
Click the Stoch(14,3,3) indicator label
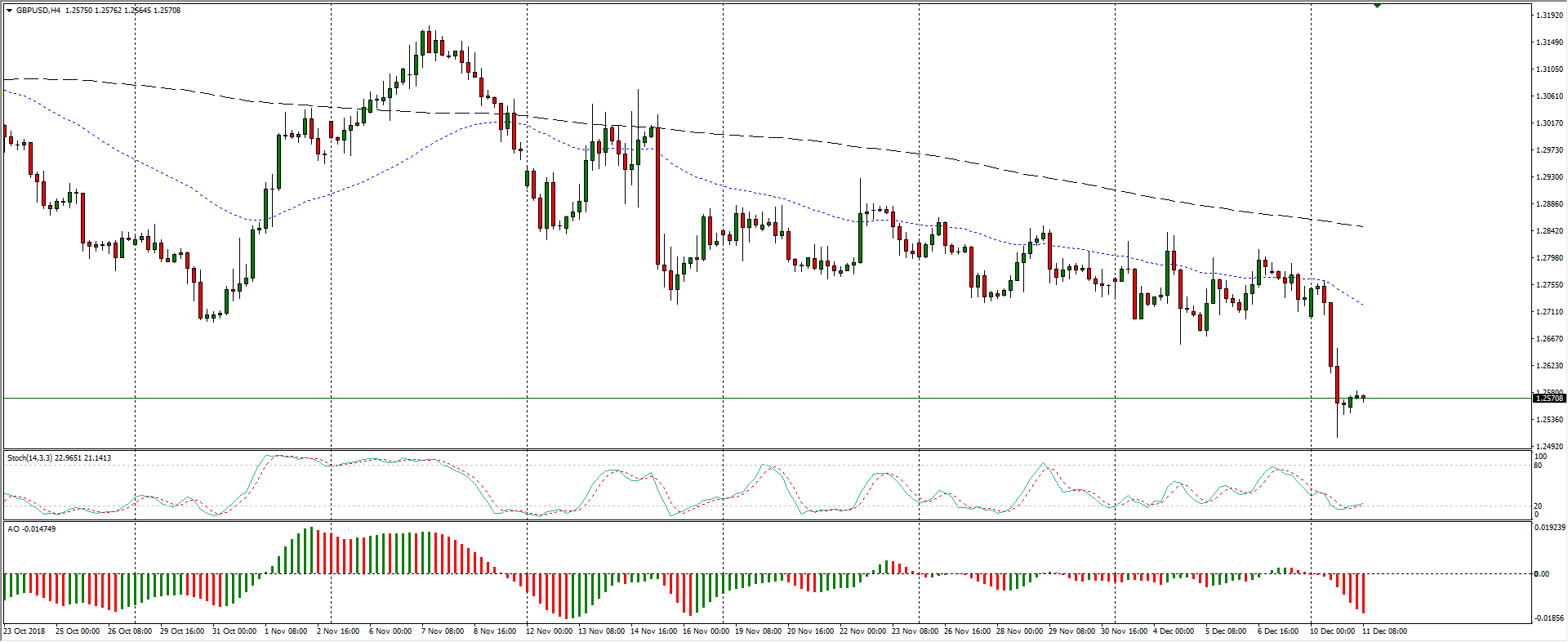(x=29, y=458)
